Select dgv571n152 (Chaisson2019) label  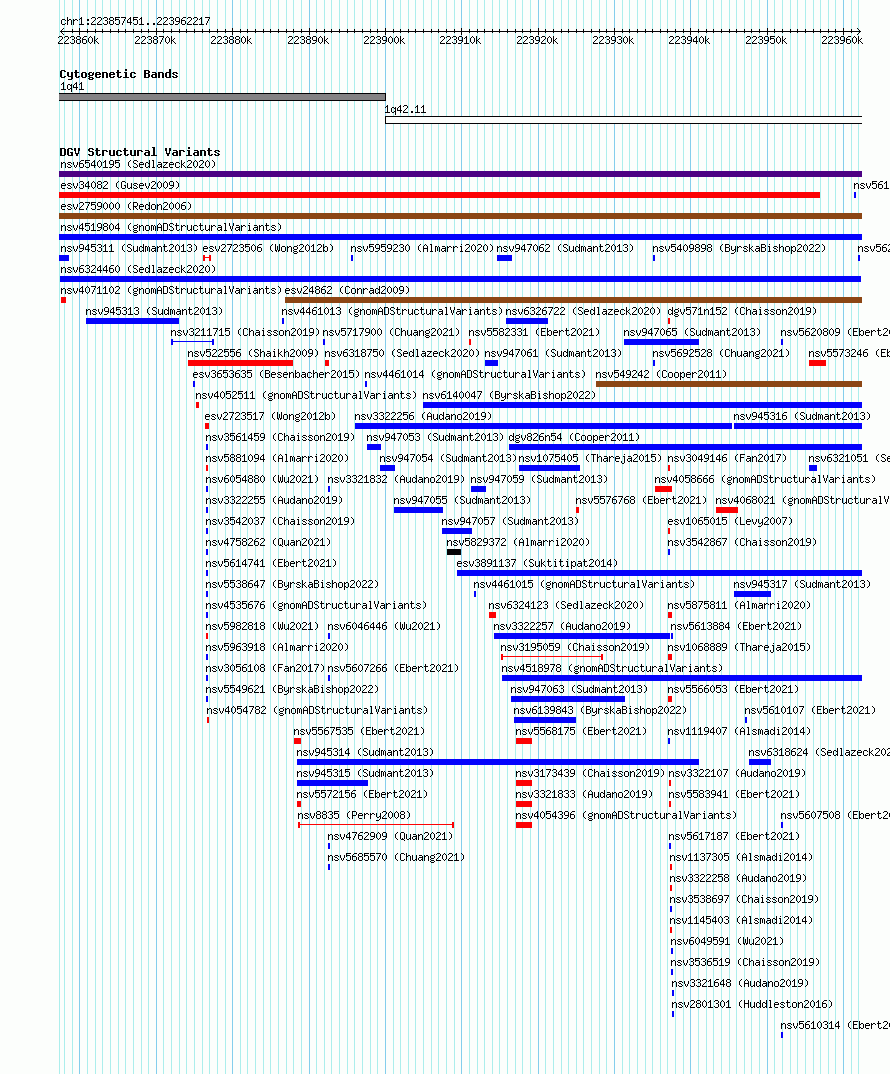click(742, 312)
